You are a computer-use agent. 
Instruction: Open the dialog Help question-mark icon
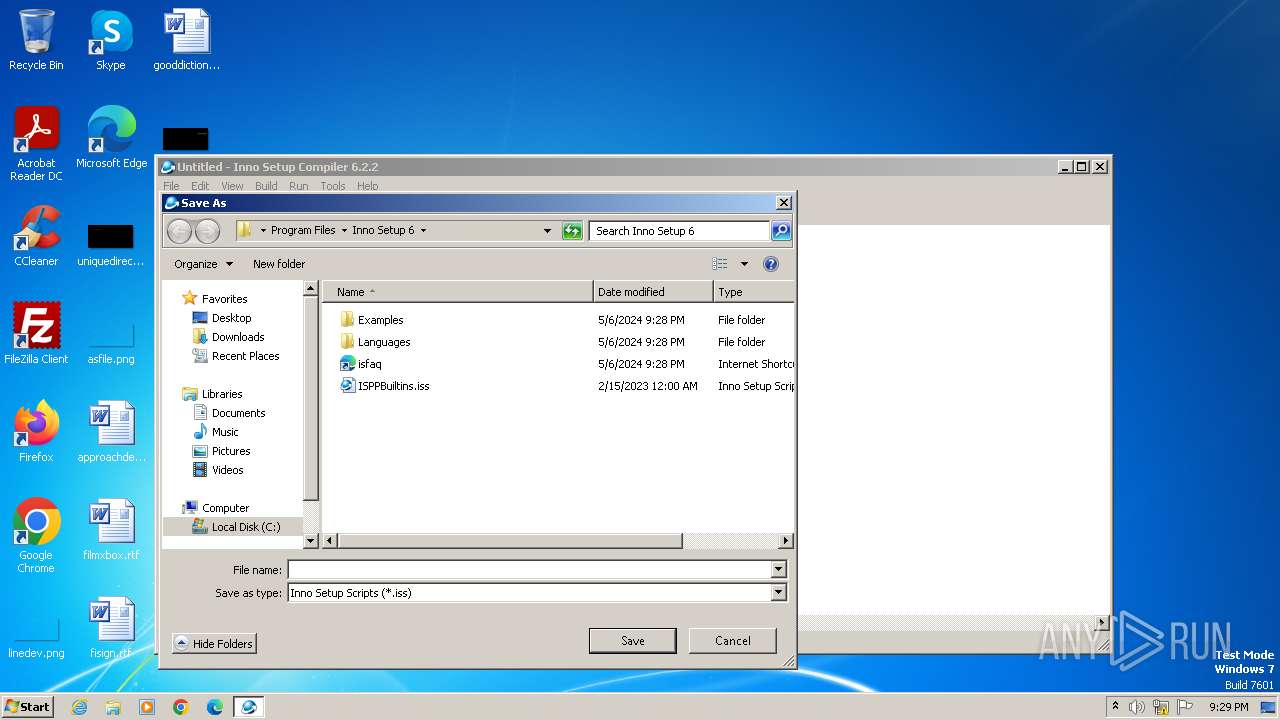(770, 264)
